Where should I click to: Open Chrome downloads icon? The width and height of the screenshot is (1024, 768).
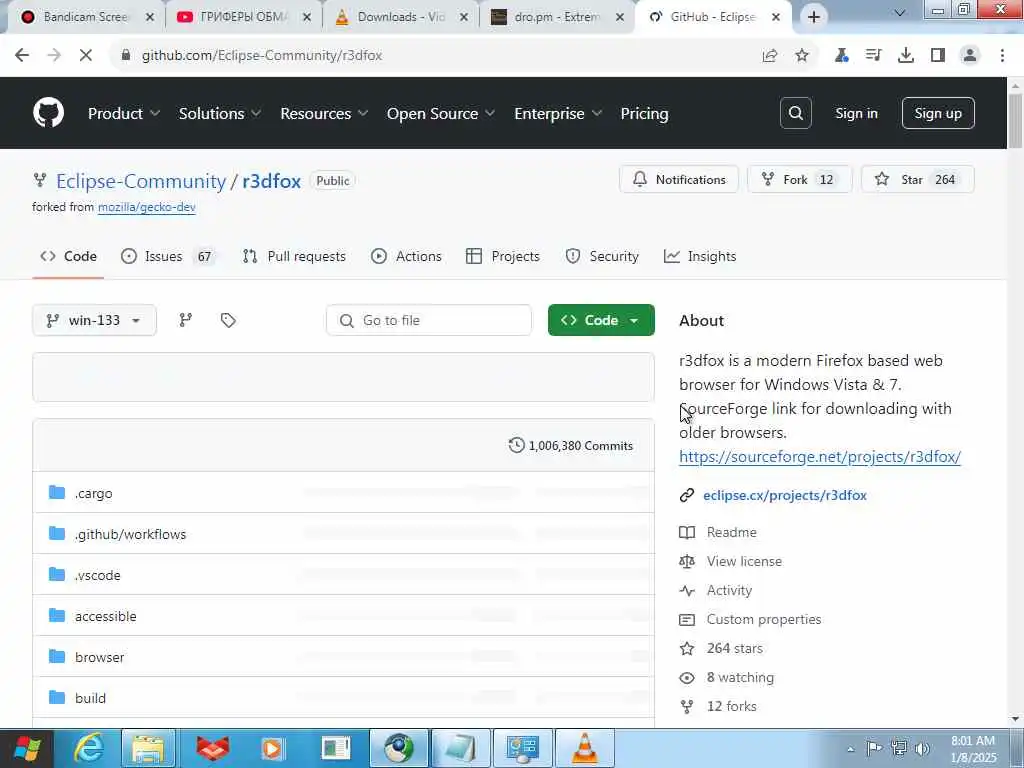click(x=906, y=56)
